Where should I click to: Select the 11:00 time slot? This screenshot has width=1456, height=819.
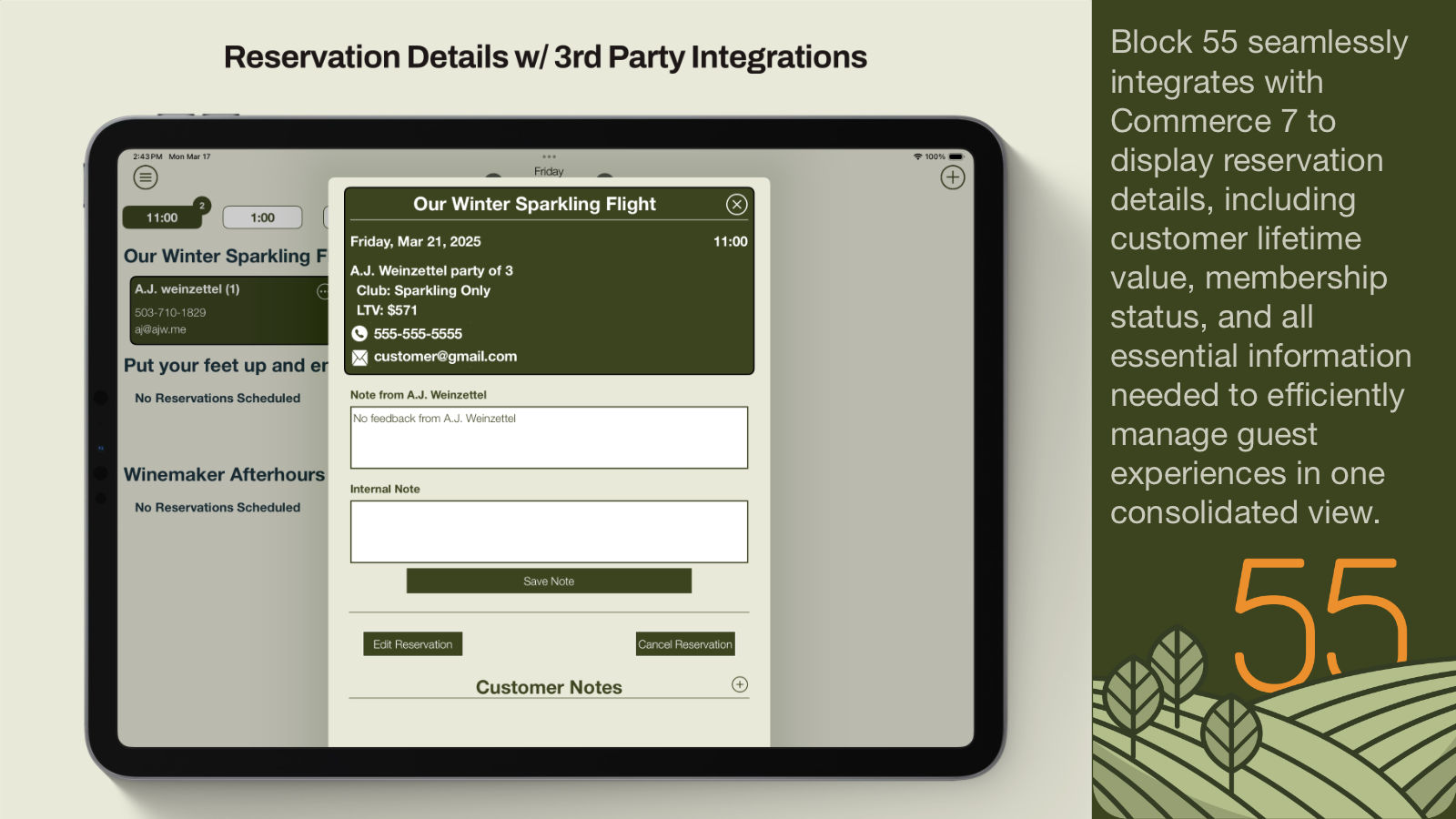(163, 217)
